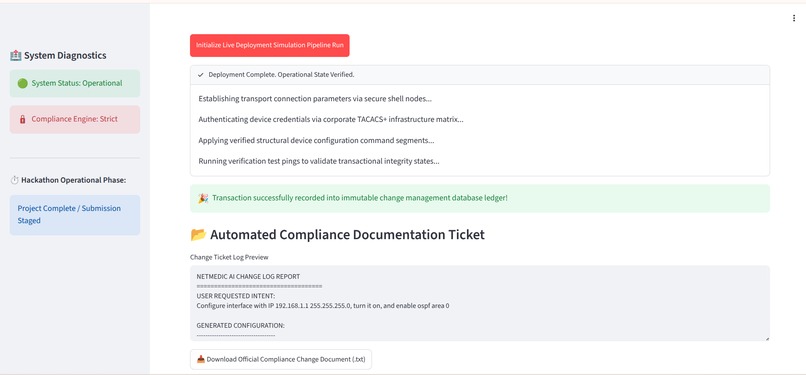806x375 pixels.
Task: Click 'Running verification test pings' log line
Action: click(x=319, y=161)
